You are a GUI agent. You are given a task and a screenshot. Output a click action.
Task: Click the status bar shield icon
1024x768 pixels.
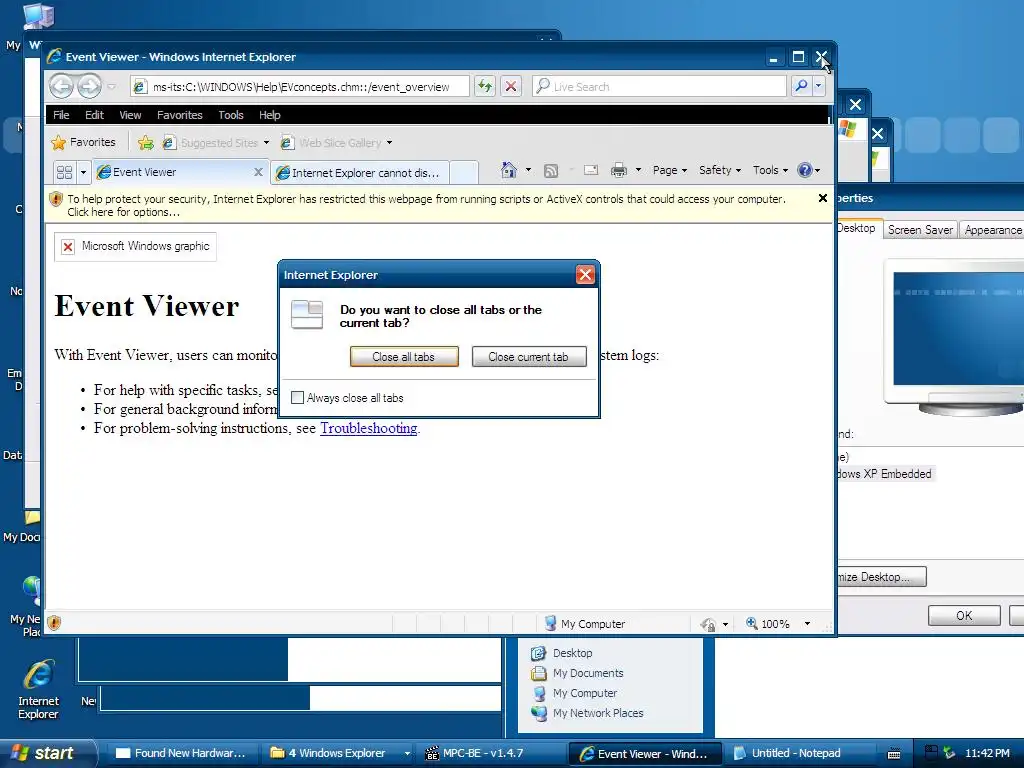[x=54, y=623]
